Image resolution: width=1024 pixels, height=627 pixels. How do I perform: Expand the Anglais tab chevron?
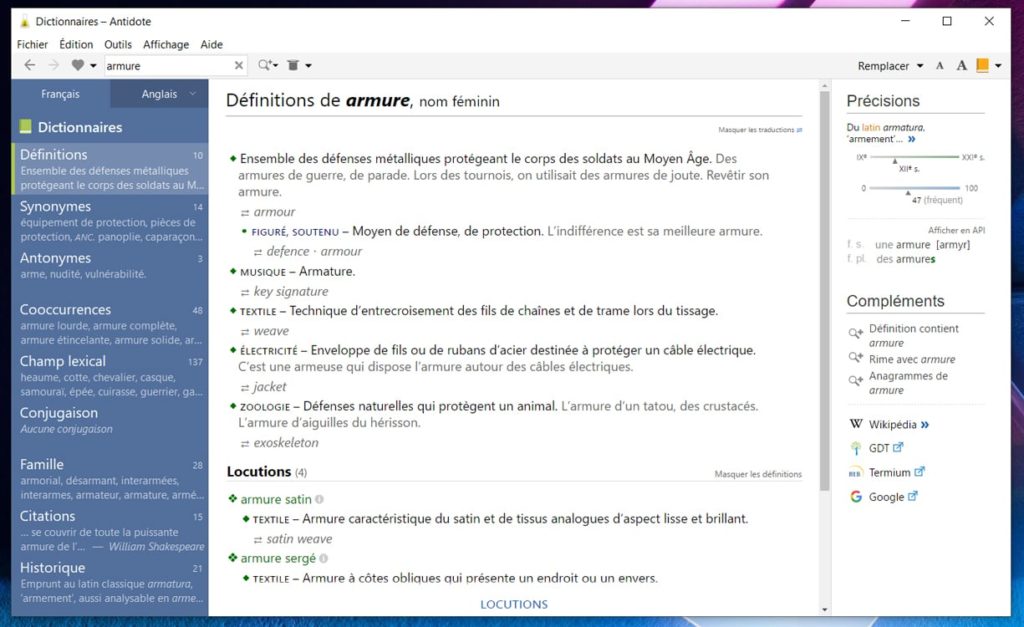tap(193, 94)
